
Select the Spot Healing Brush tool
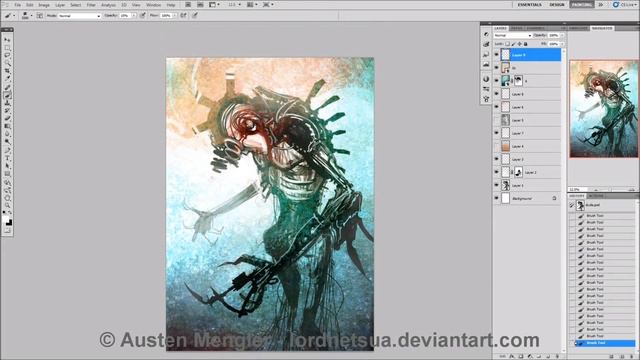pyautogui.click(x=7, y=87)
